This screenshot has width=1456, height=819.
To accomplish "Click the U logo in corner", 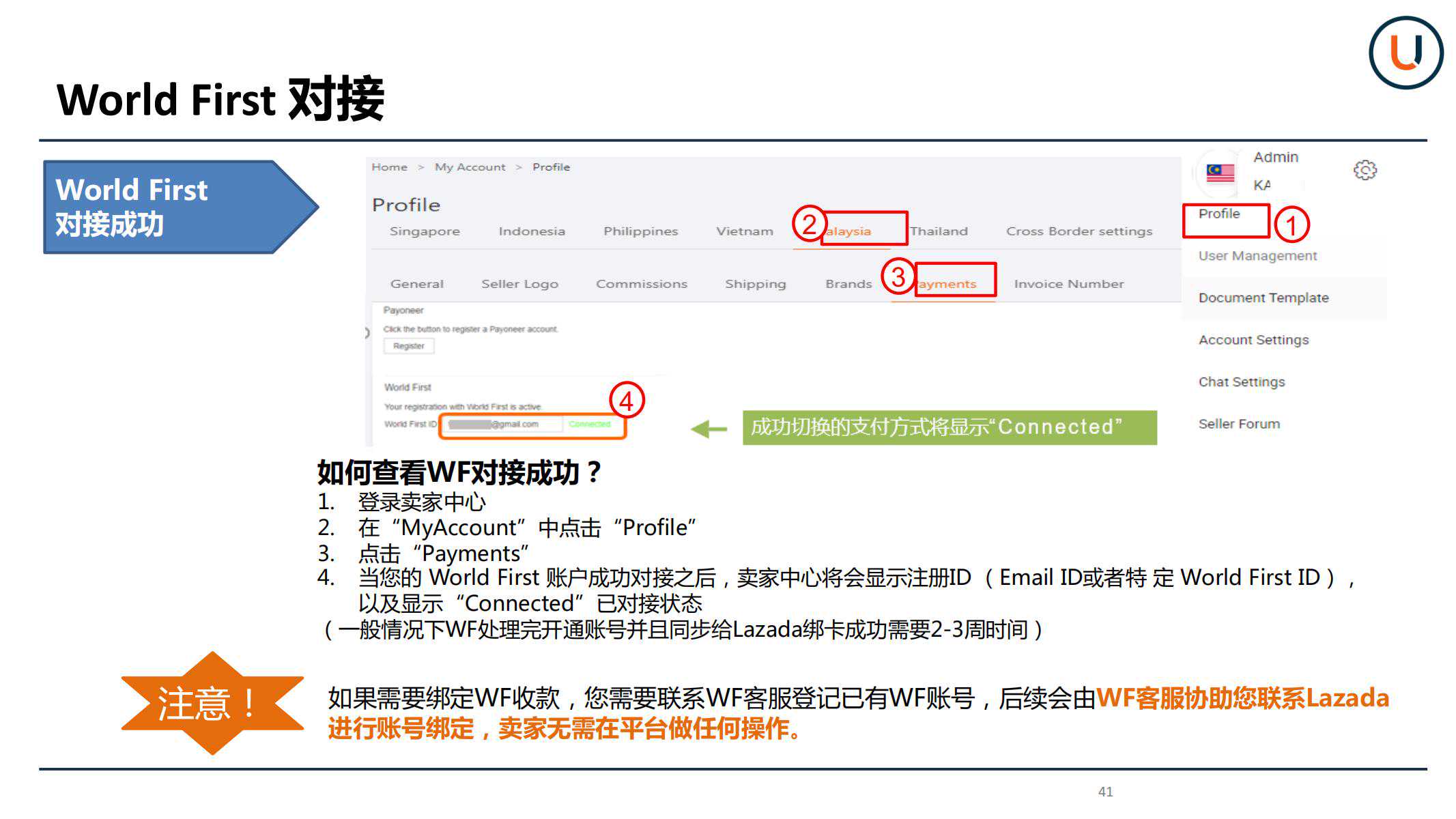I will click(1405, 53).
